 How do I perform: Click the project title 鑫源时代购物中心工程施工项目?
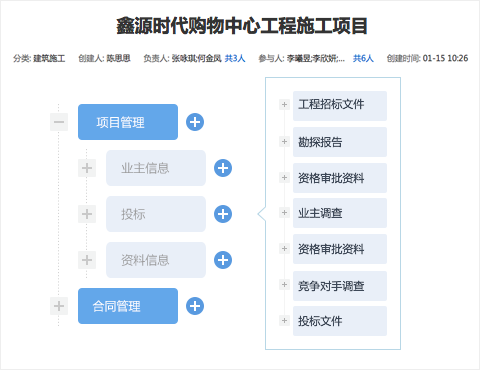tap(242, 26)
